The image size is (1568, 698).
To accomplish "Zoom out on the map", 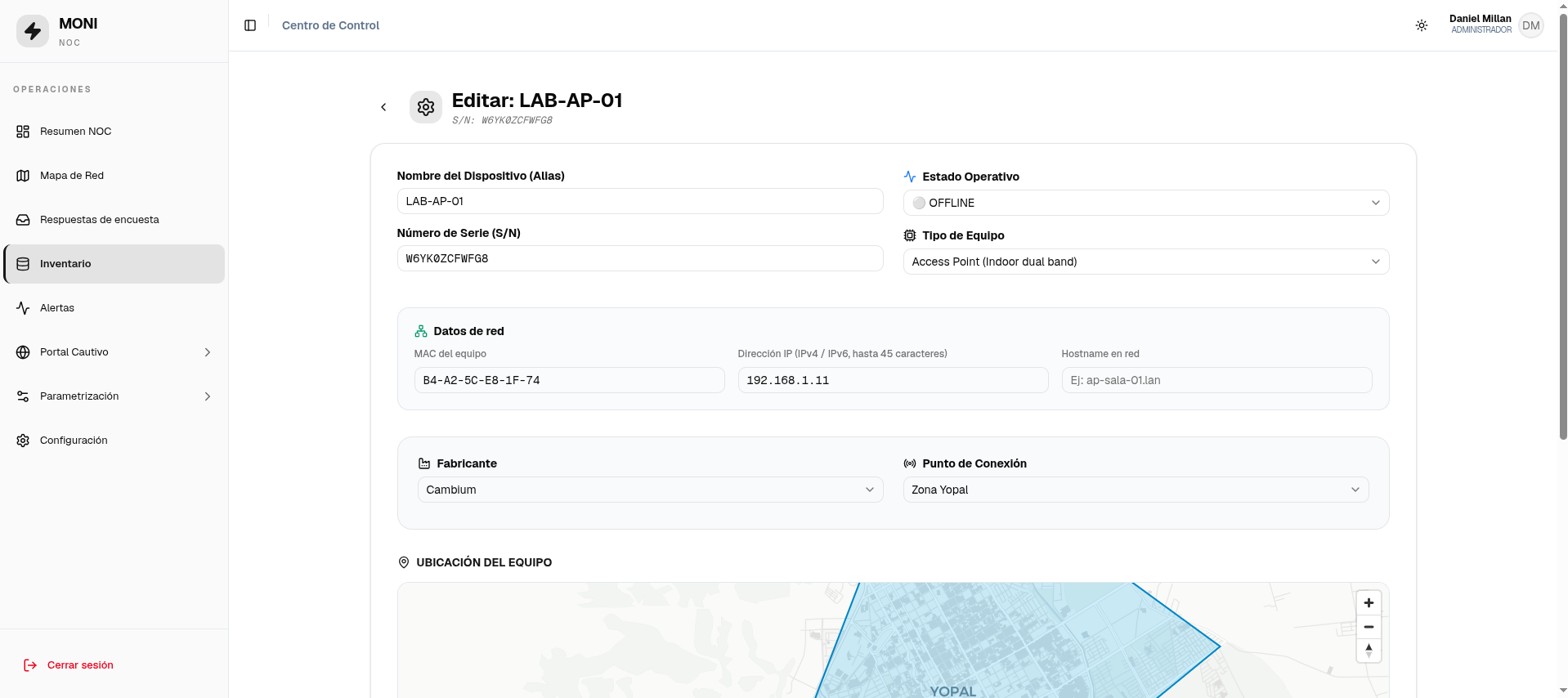I will (1369, 627).
